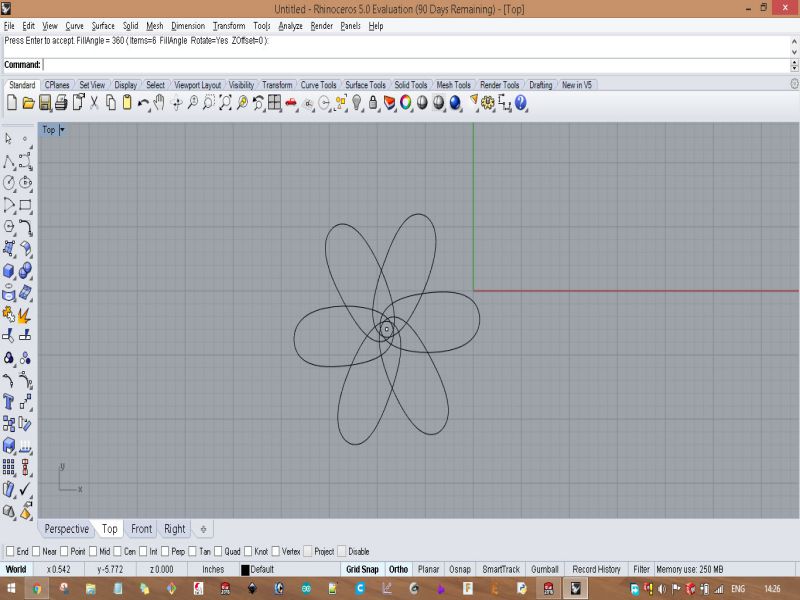
Task: Toggle Grid Snap in status bar
Action: (362, 569)
